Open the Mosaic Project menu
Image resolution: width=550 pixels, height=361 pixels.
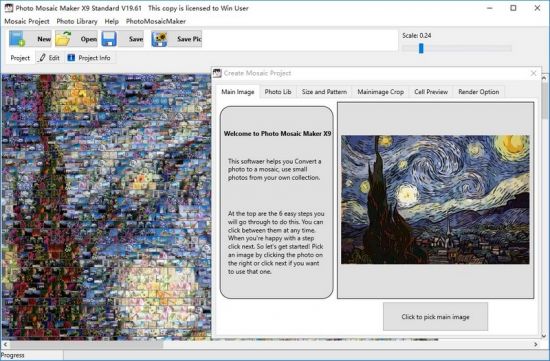[x=27, y=21]
